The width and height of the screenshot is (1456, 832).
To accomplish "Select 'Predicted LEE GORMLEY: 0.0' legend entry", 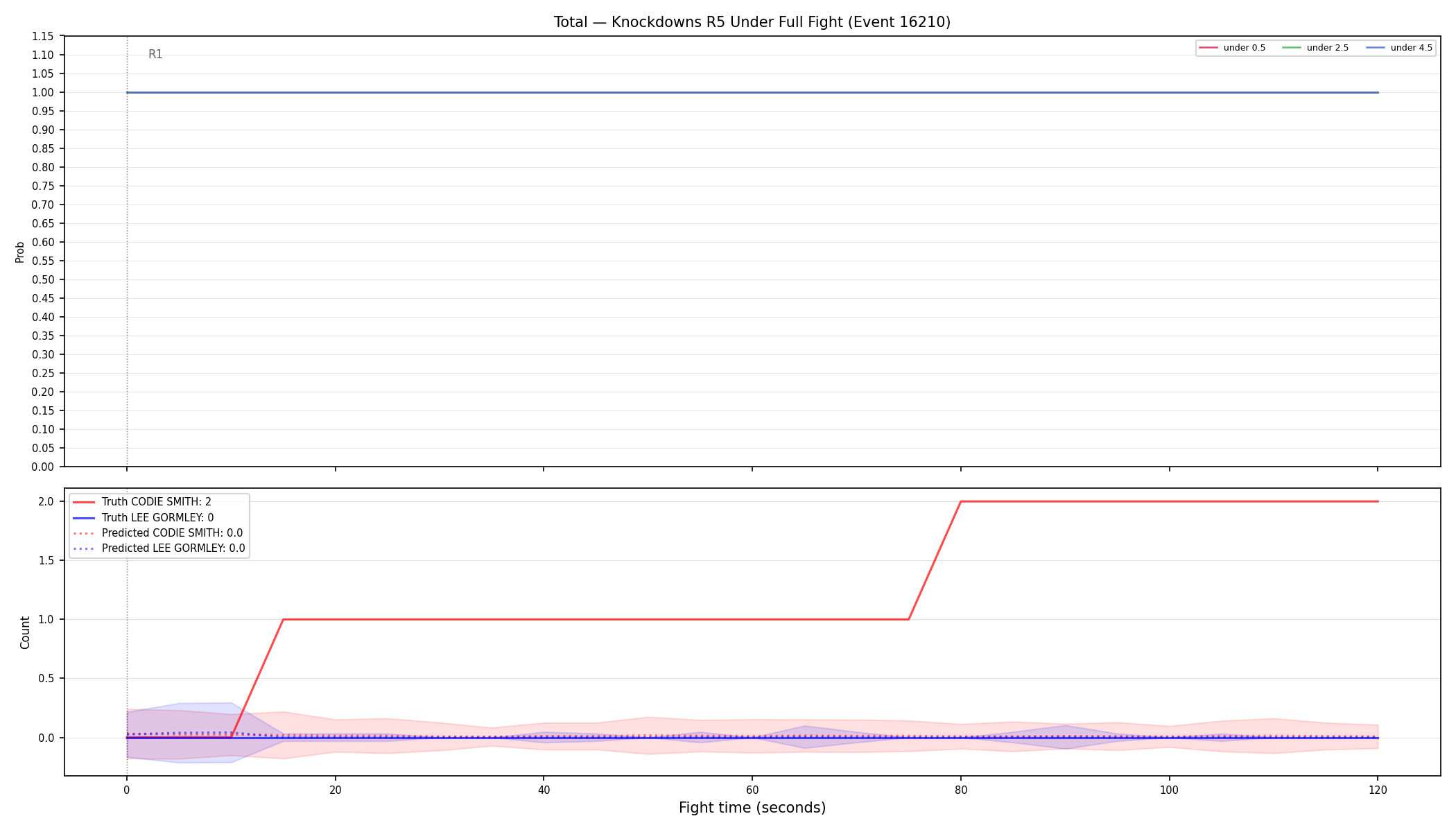I will tap(159, 548).
